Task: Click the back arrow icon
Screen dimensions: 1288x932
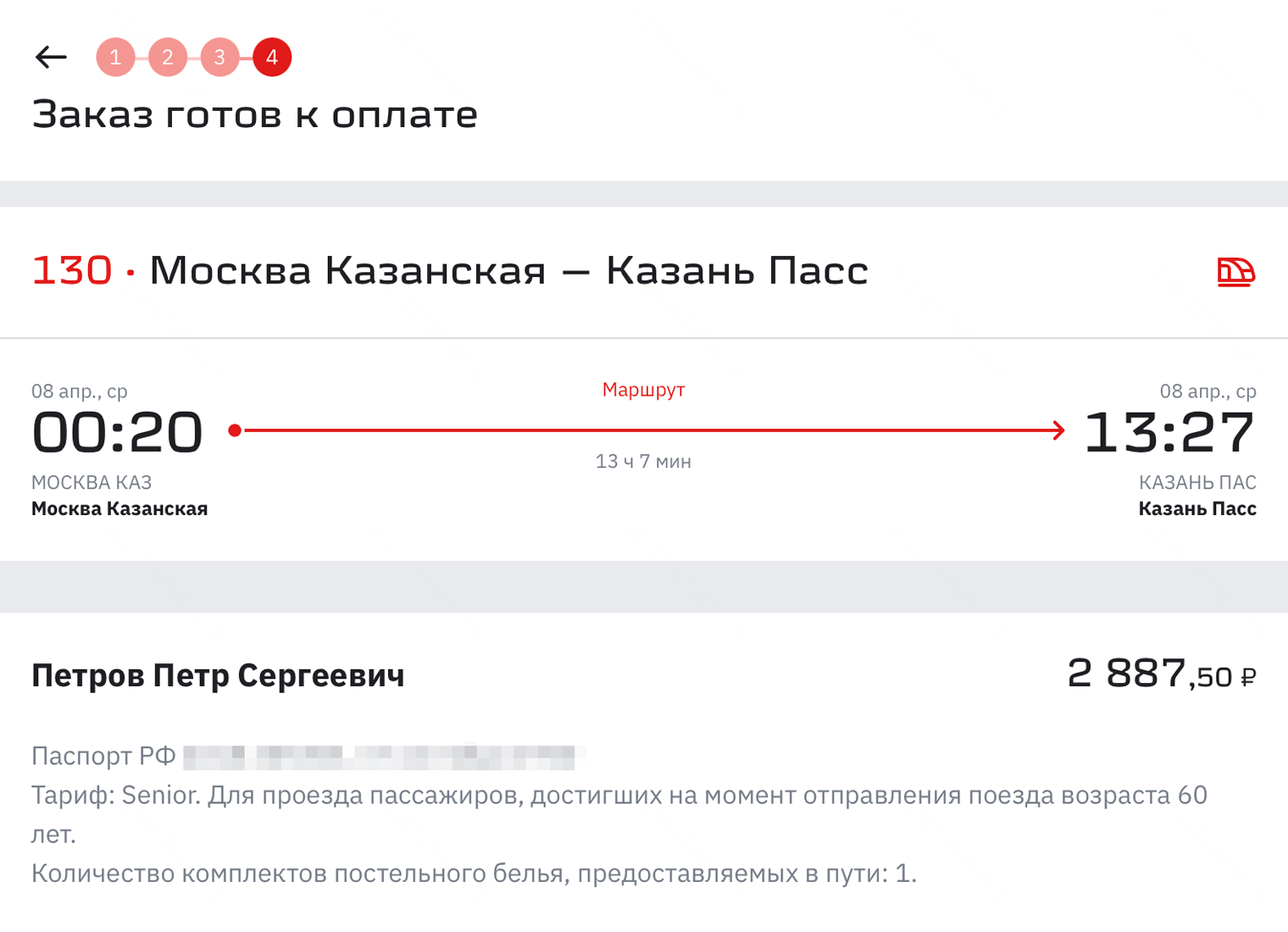Action: [51, 57]
